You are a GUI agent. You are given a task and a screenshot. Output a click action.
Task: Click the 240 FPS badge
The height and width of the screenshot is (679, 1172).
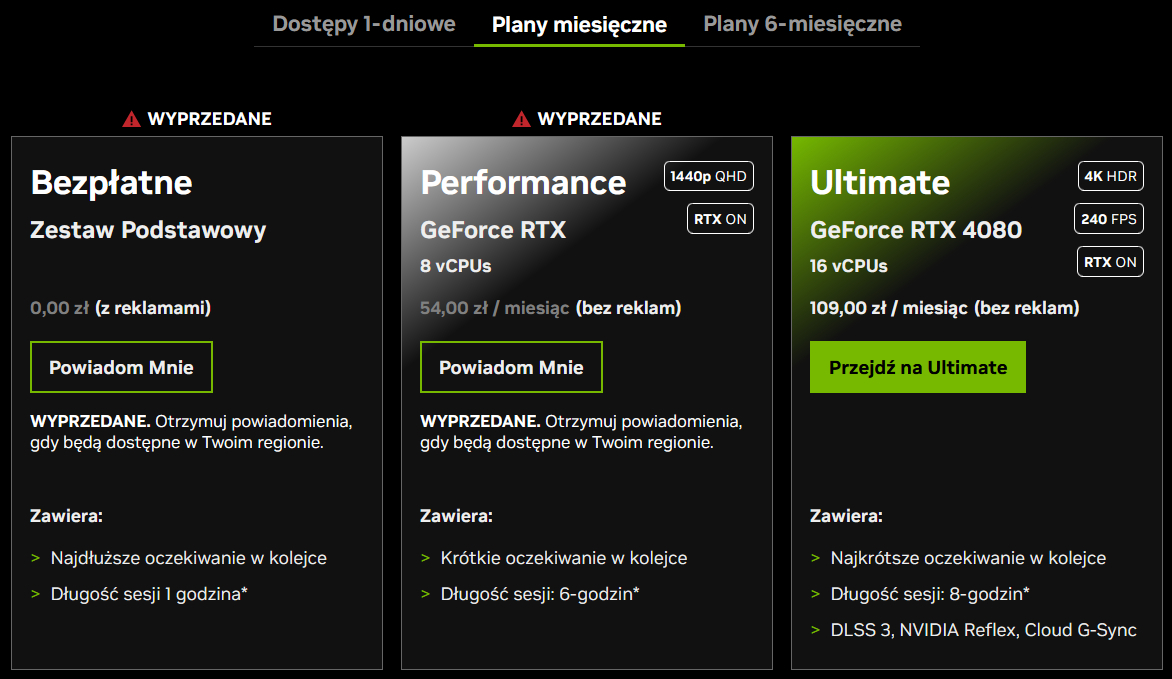coord(1109,219)
